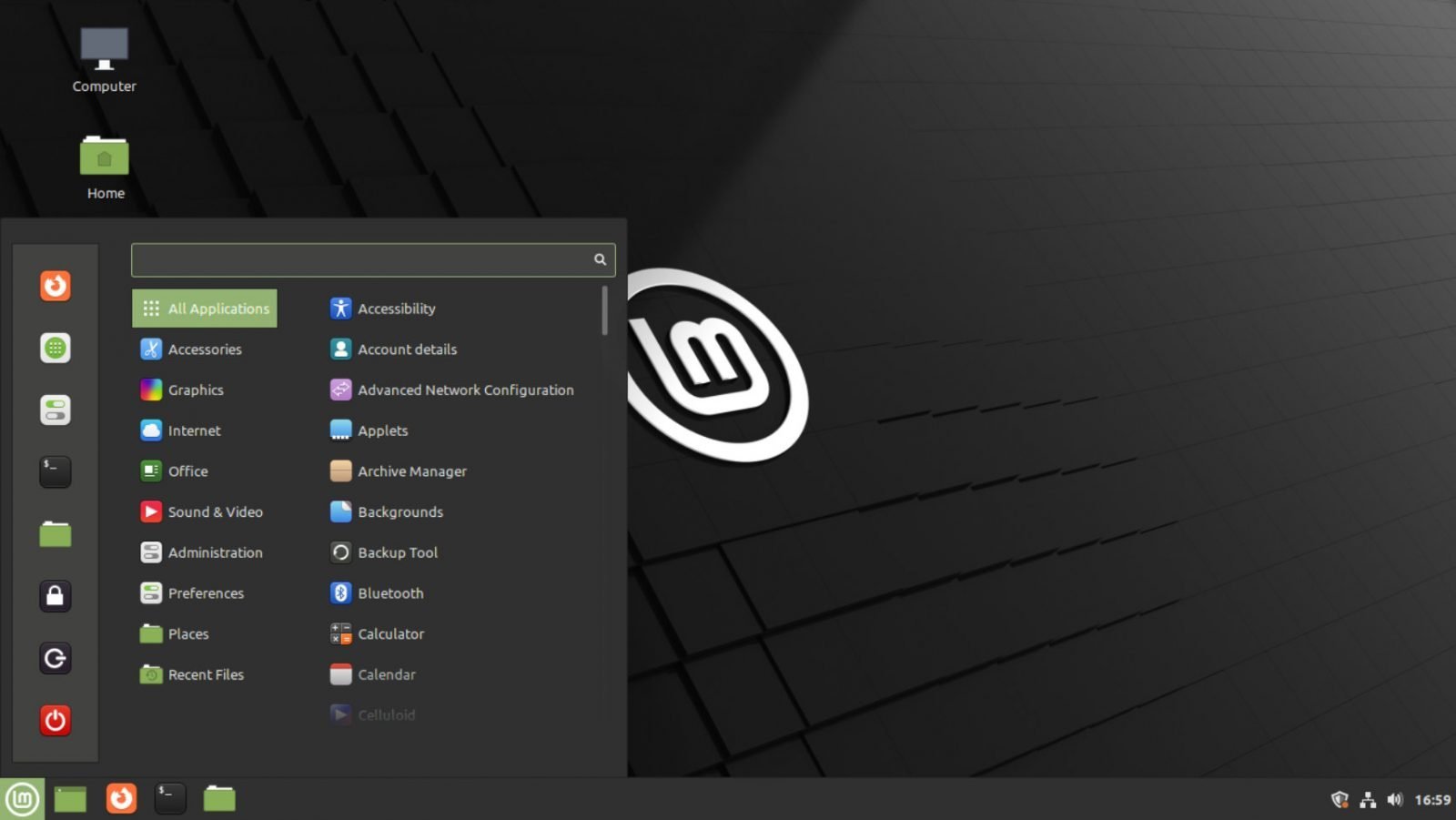This screenshot has height=820, width=1456.
Task: Launch Files from the taskbar
Action: tap(220, 798)
